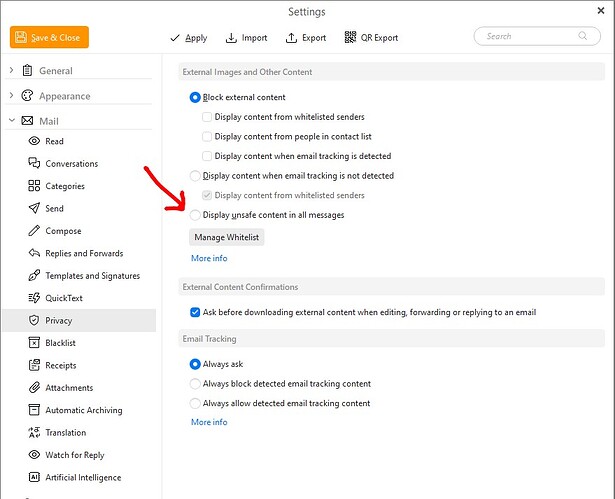Select the Automatic Archiving section

click(83, 410)
